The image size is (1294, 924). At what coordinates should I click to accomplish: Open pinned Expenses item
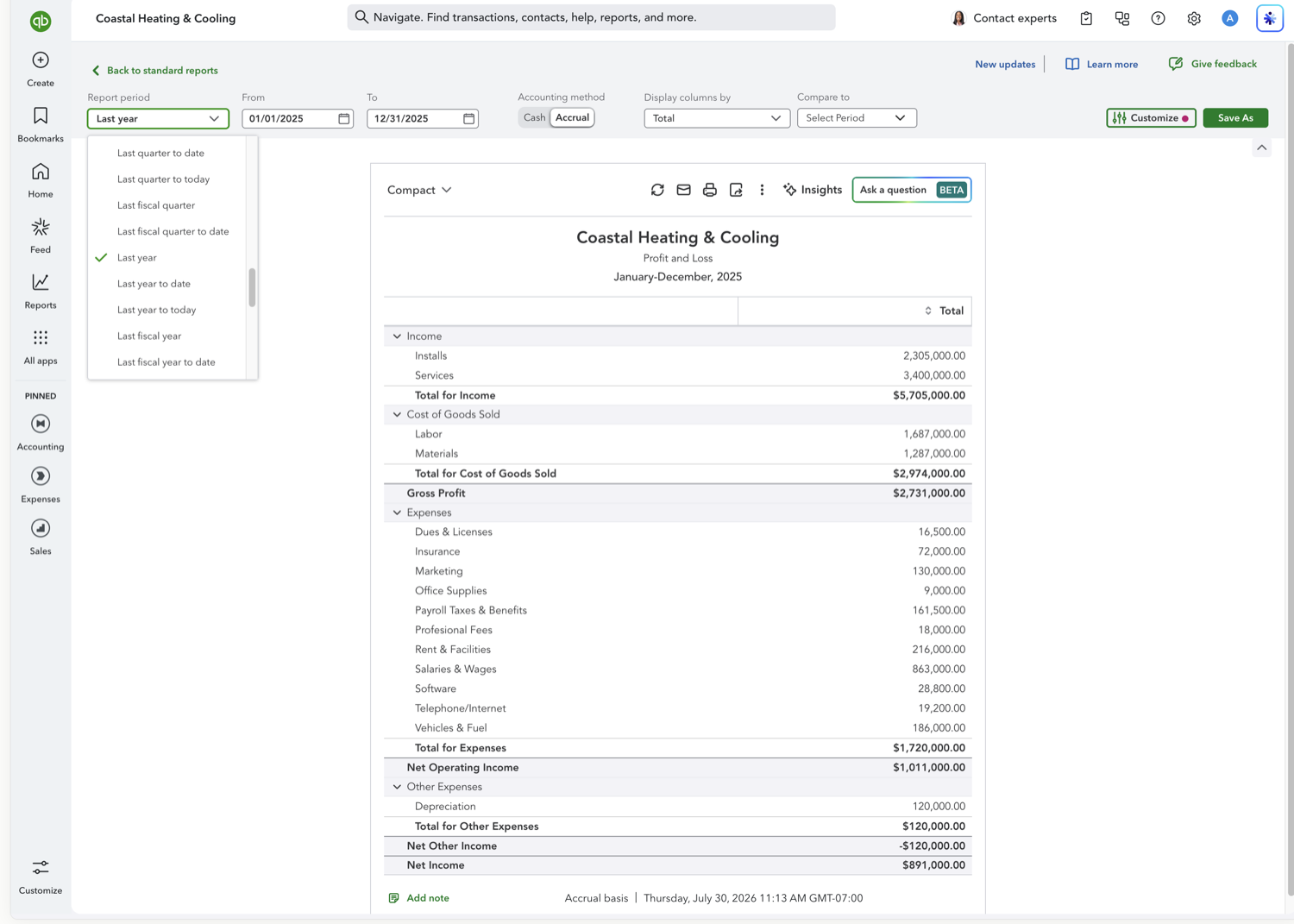tap(41, 485)
